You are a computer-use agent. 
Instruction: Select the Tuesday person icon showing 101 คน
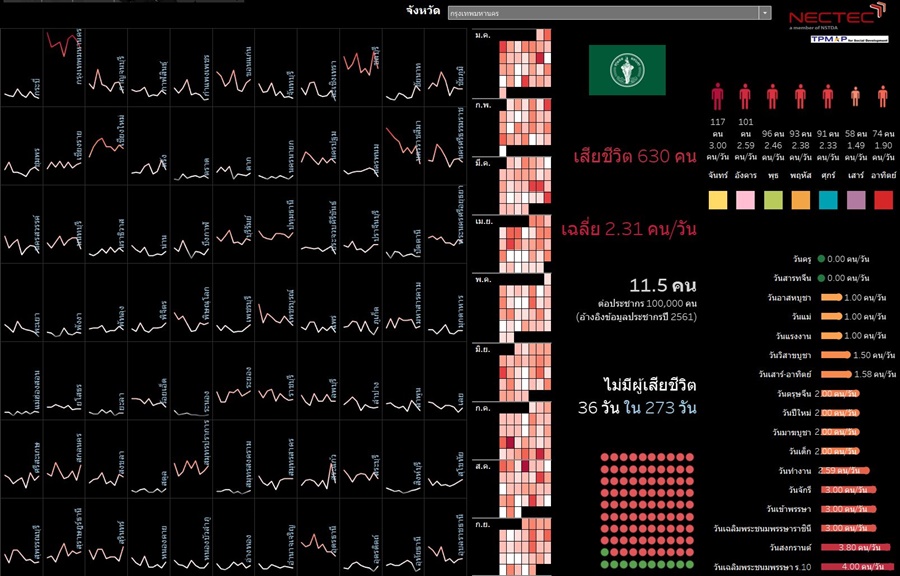click(745, 97)
